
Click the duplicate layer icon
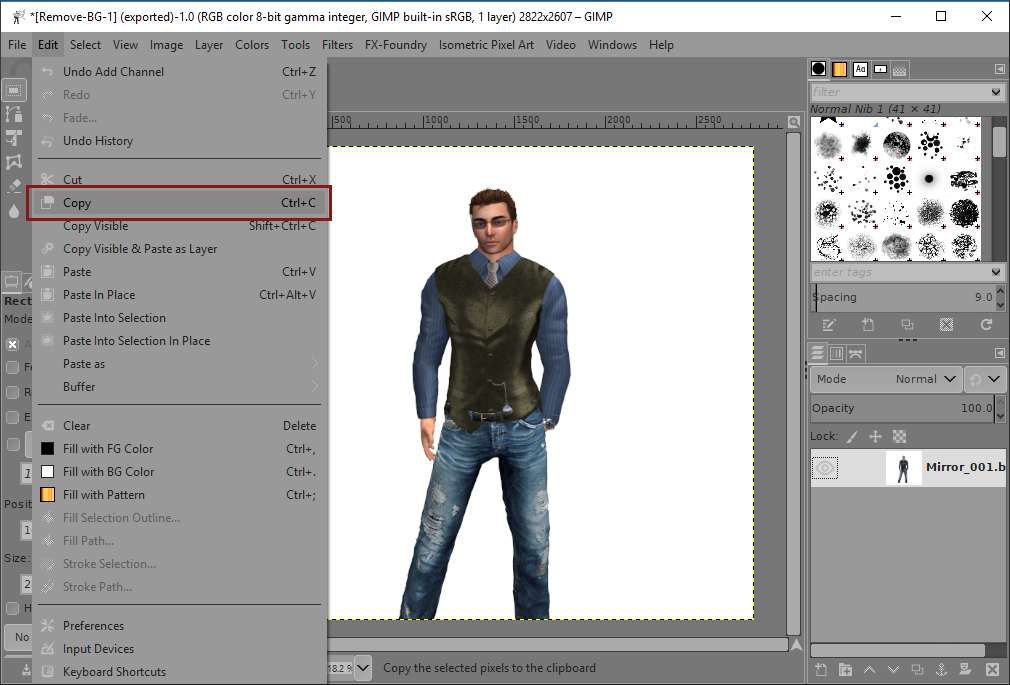916,669
